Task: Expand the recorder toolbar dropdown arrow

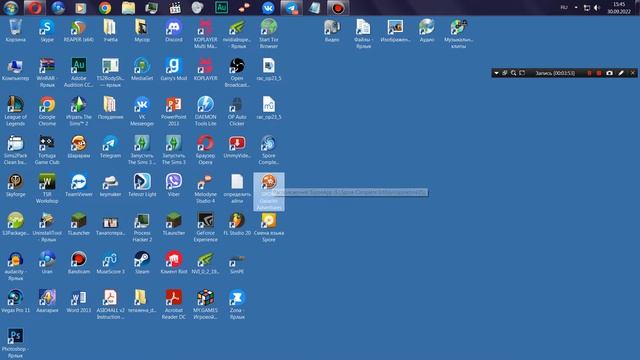Action: [x=496, y=73]
